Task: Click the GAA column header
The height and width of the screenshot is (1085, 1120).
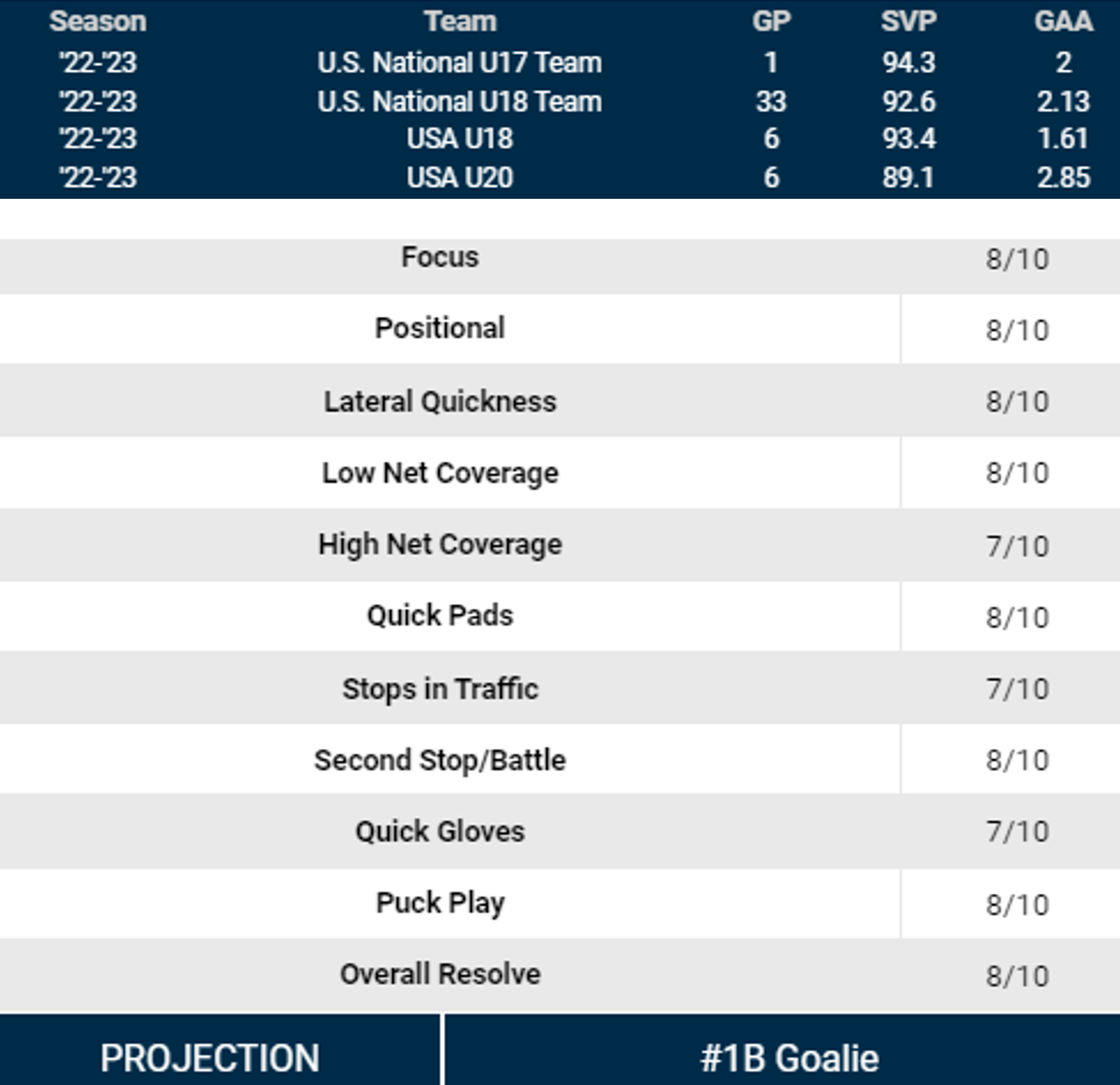Action: (1063, 22)
